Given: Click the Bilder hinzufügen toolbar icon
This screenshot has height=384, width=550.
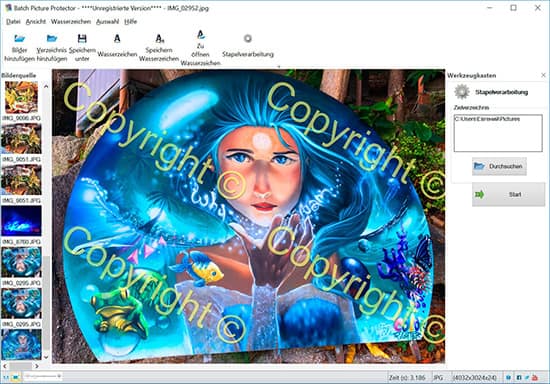Looking at the screenshot, I should click(19, 38).
